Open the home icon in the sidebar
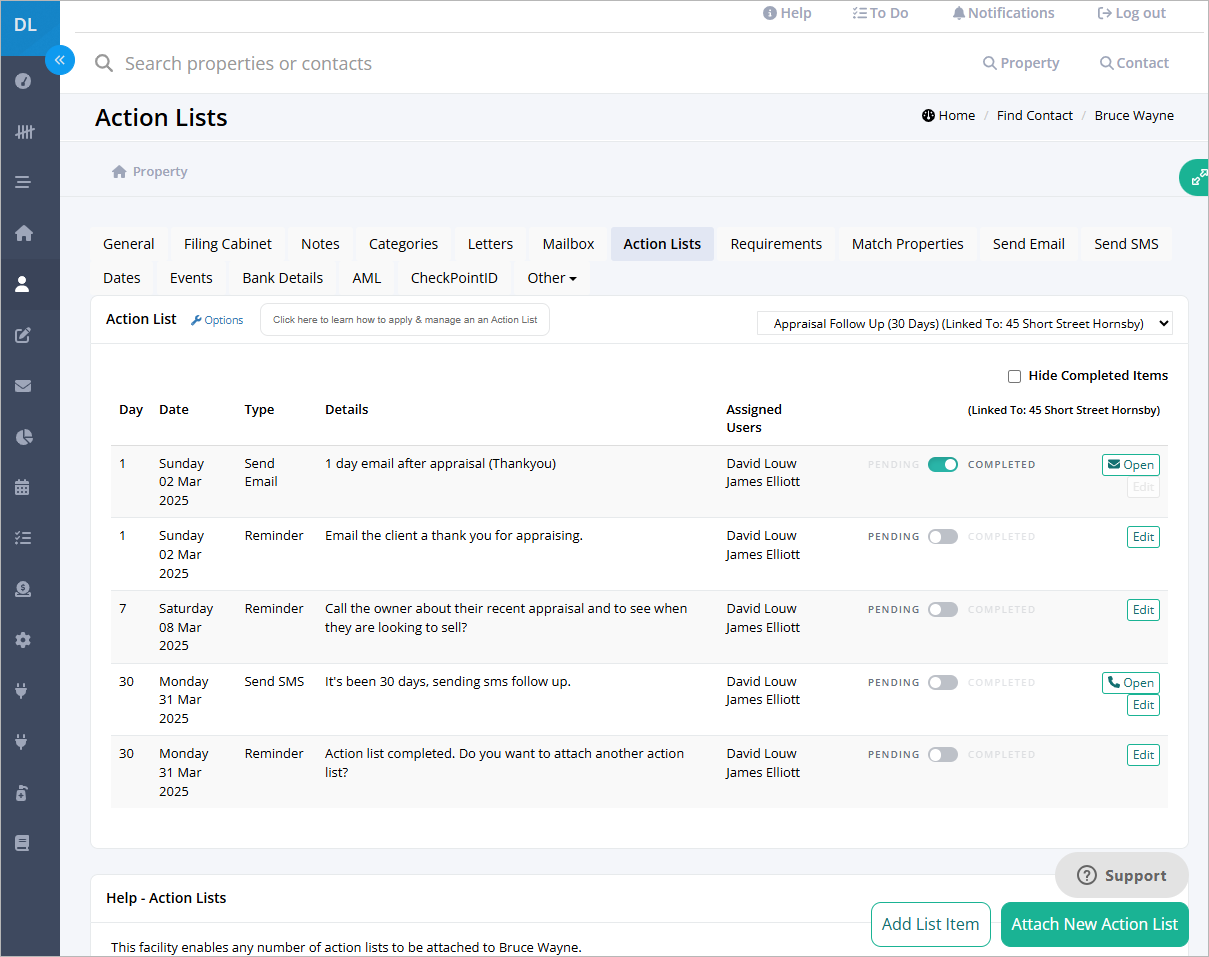 tap(24, 233)
